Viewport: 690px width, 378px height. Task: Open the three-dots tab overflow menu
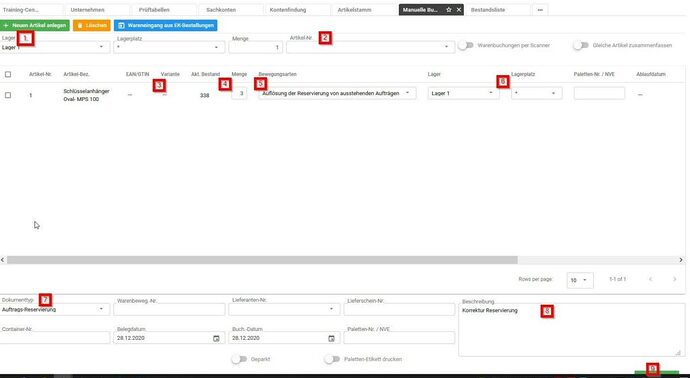[x=540, y=10]
